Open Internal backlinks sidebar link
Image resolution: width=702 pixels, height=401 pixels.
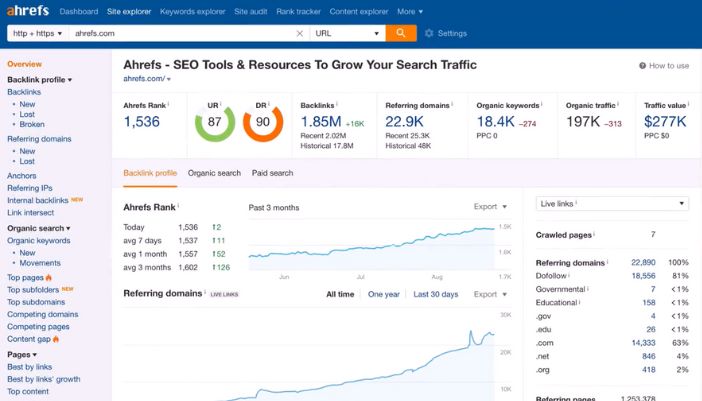tap(38, 200)
